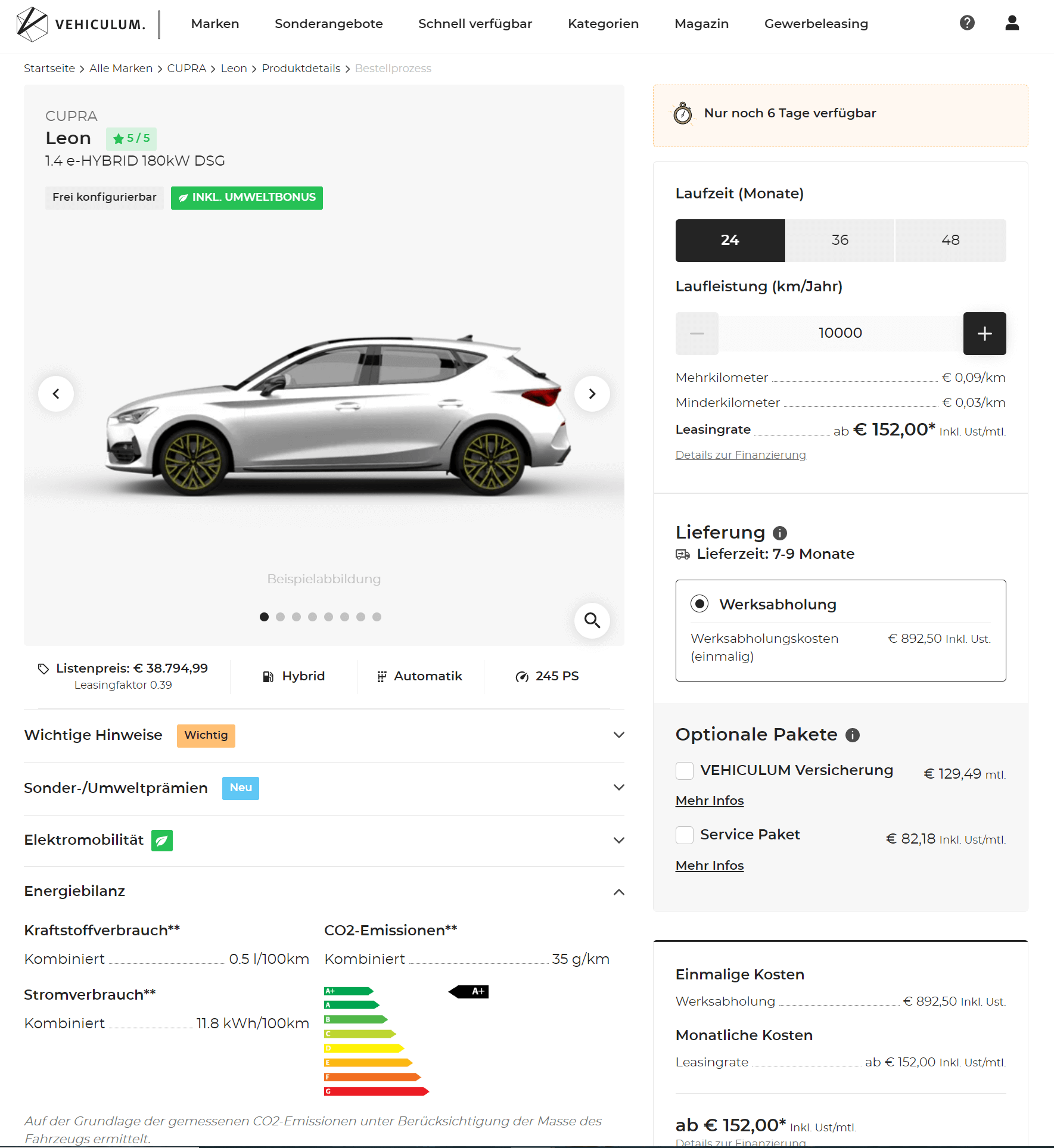This screenshot has height=1148, width=1054.
Task: Collapse the Energiebilanz section
Action: coord(618,892)
